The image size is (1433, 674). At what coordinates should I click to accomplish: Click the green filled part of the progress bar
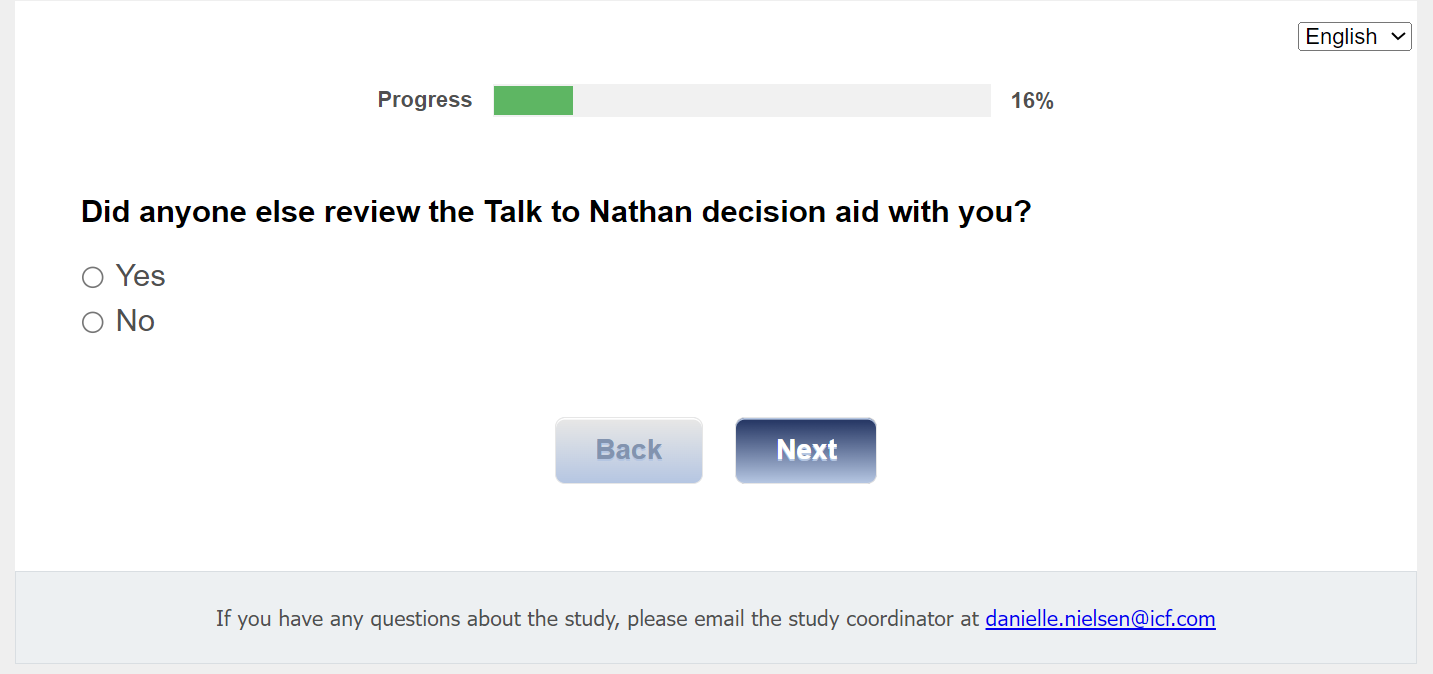click(533, 100)
